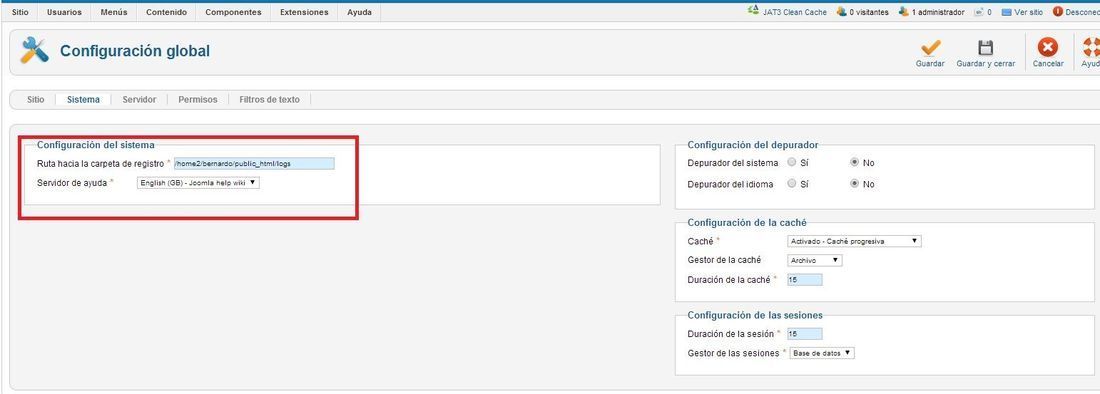Open Gestor de las sesiones dropdown

pos(822,353)
